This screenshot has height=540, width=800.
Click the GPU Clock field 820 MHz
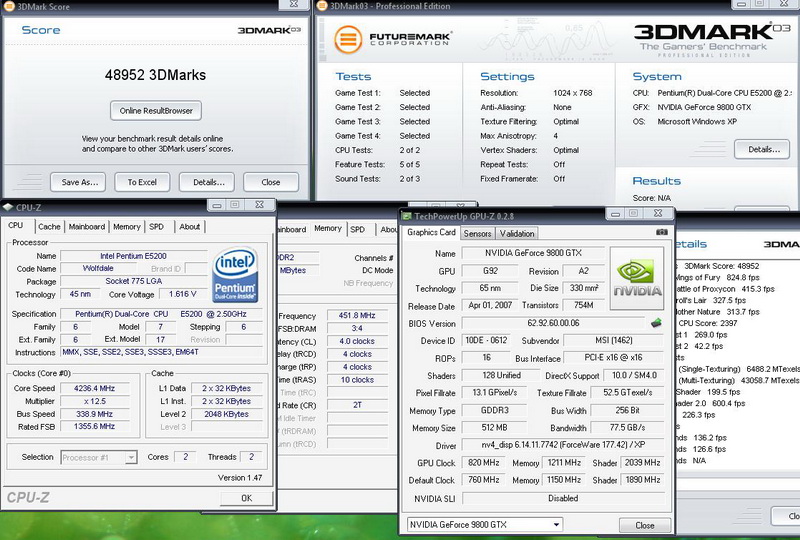[x=484, y=462]
